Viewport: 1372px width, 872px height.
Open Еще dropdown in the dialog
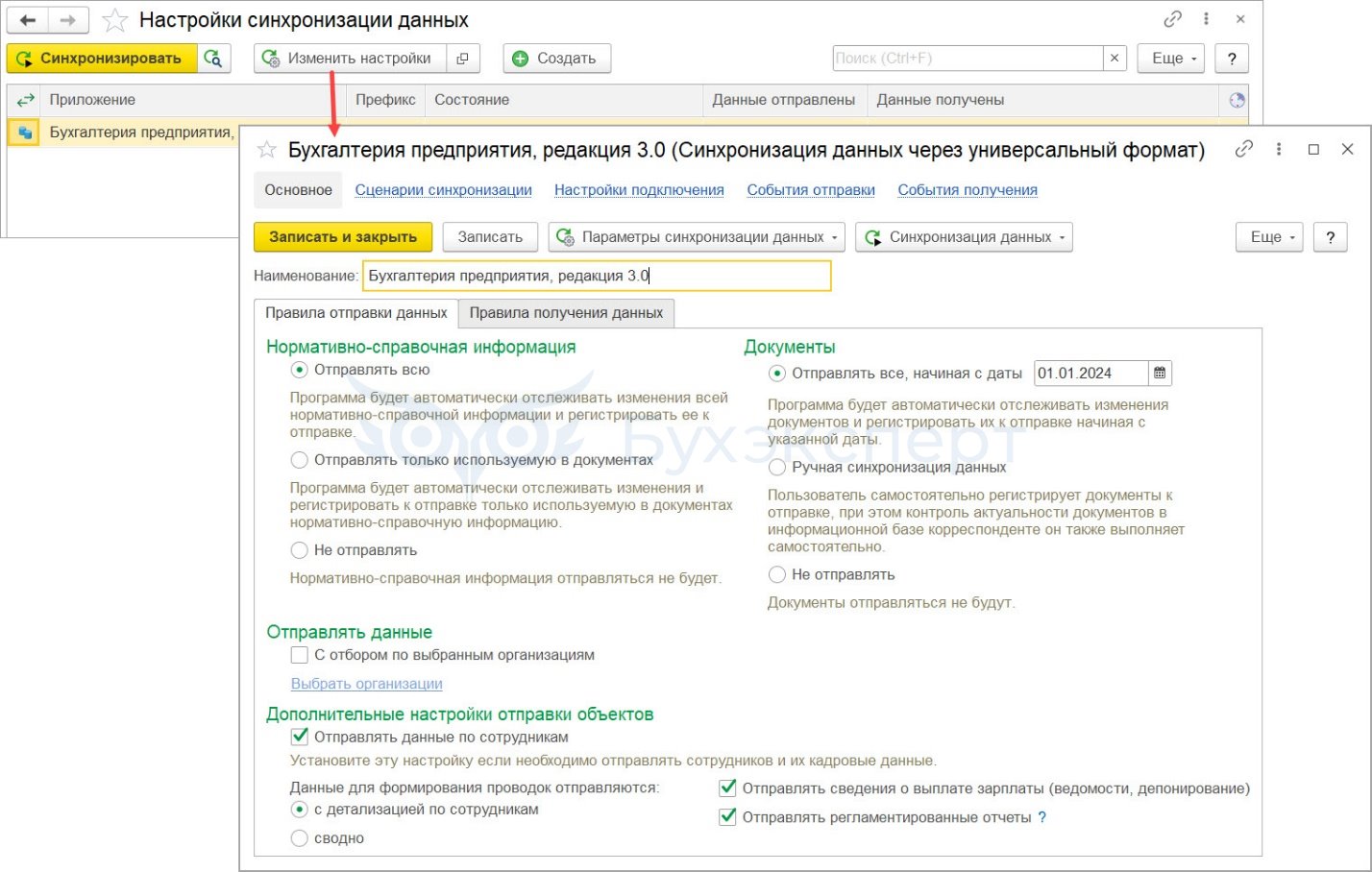1270,237
